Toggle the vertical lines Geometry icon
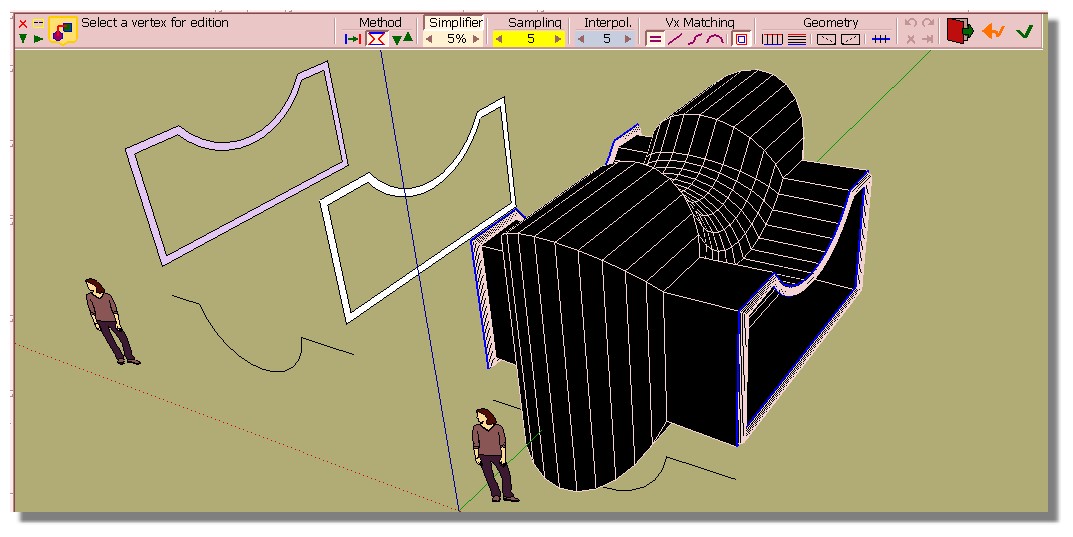Screen dimensions: 1073x537 click(x=773, y=40)
